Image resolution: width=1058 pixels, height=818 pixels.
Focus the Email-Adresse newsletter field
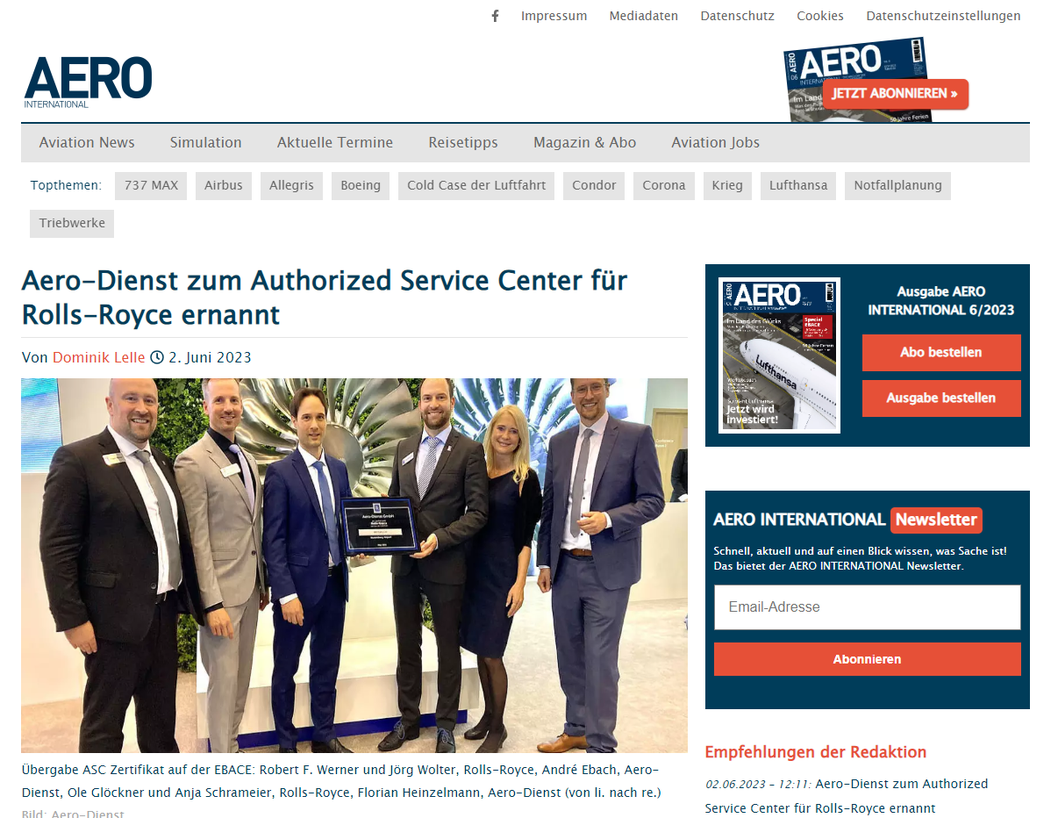point(867,607)
